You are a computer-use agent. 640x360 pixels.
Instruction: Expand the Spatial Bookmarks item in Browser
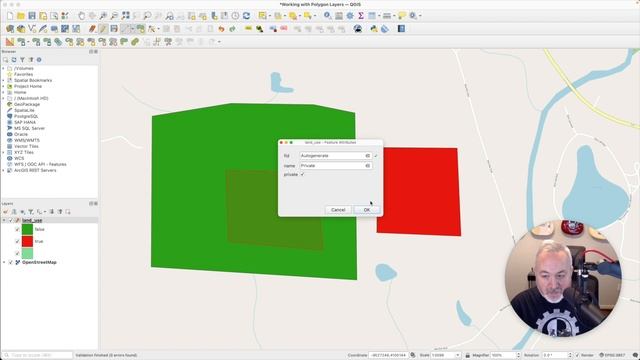click(4, 80)
